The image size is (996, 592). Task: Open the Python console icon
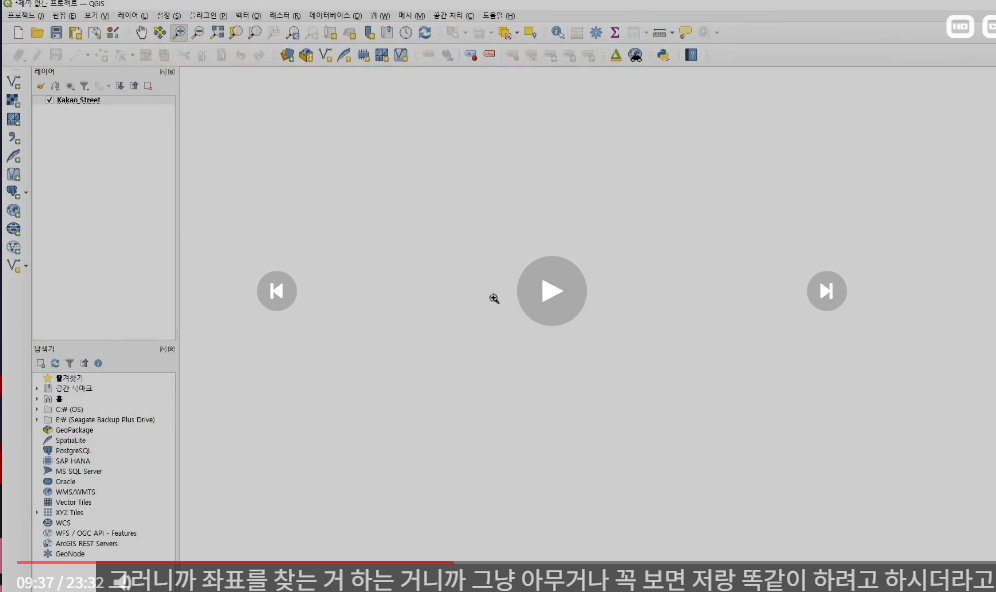663,55
